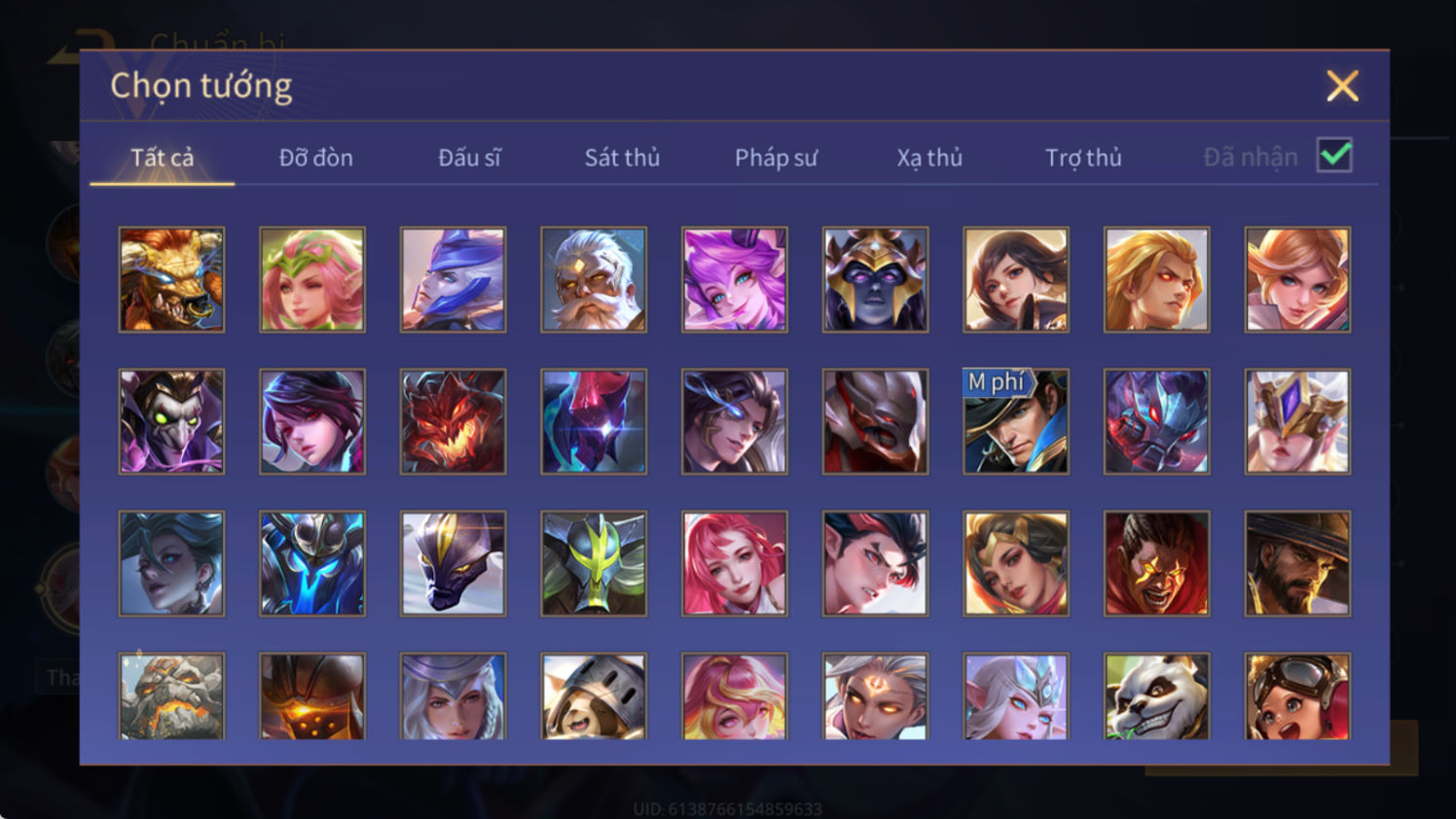Switch to the Trợ thủ tab
This screenshot has height=819, width=1456.
(x=1083, y=158)
